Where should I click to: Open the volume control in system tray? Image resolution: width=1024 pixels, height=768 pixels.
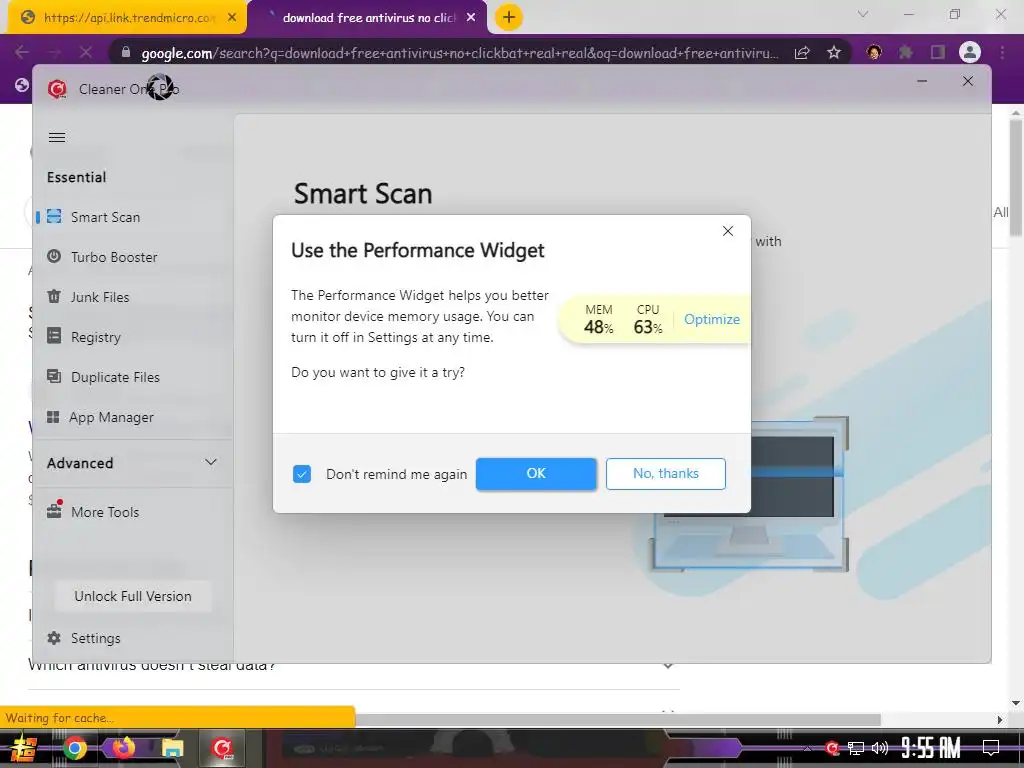(x=880, y=748)
